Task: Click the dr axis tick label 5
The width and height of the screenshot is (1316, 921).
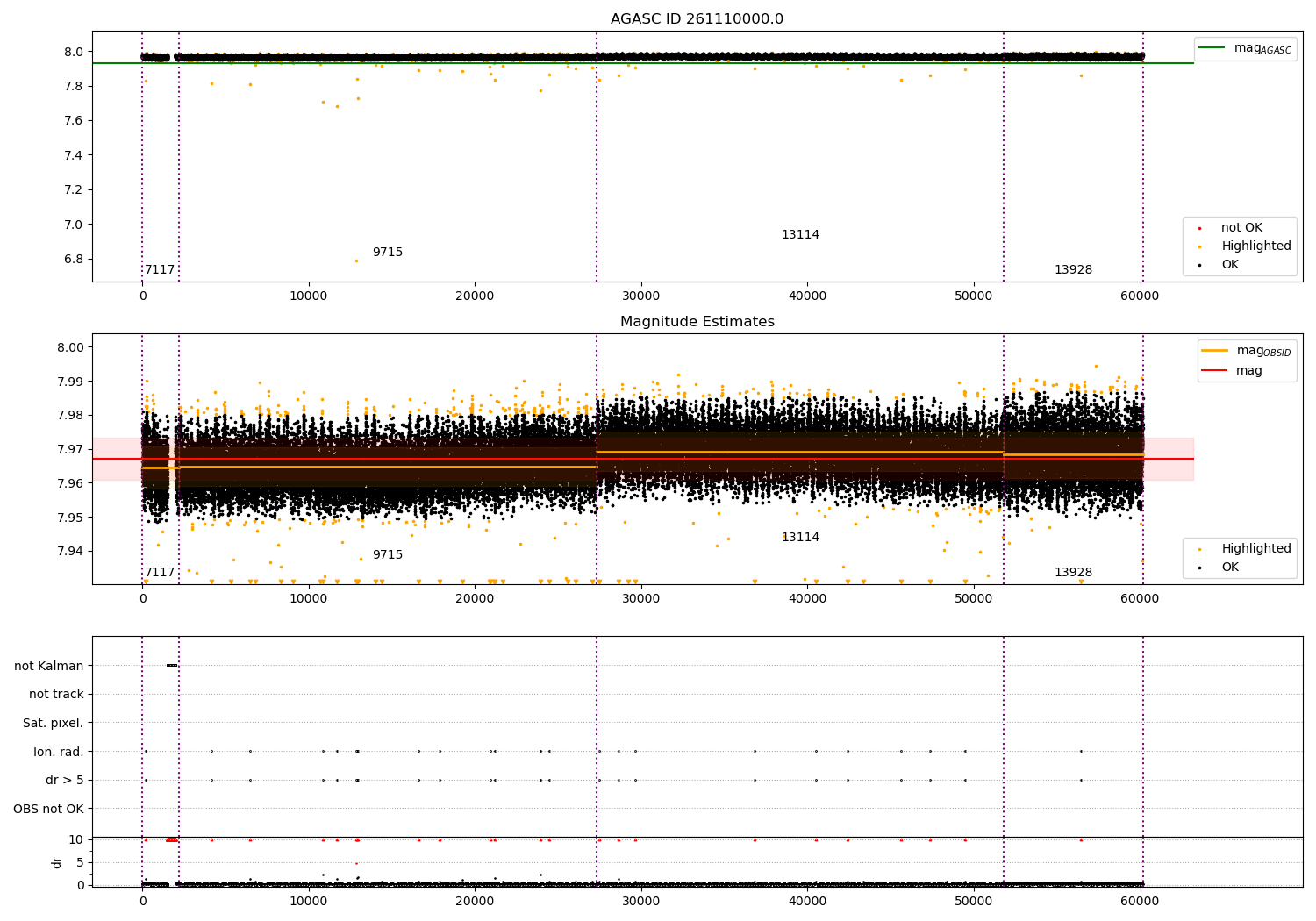Action: [x=81, y=862]
